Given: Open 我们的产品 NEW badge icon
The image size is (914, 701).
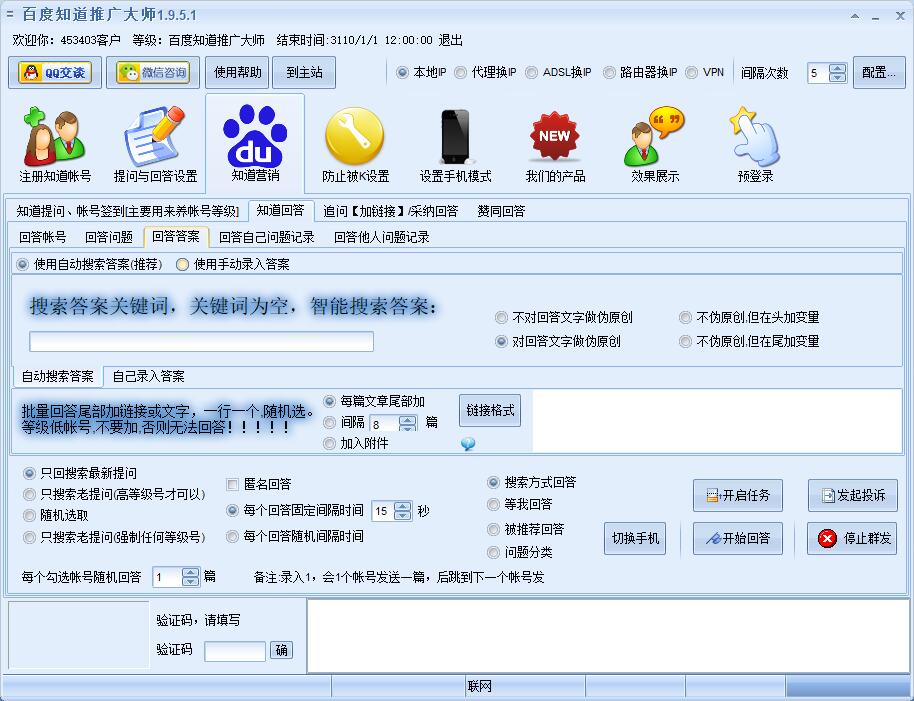Looking at the screenshot, I should [555, 138].
